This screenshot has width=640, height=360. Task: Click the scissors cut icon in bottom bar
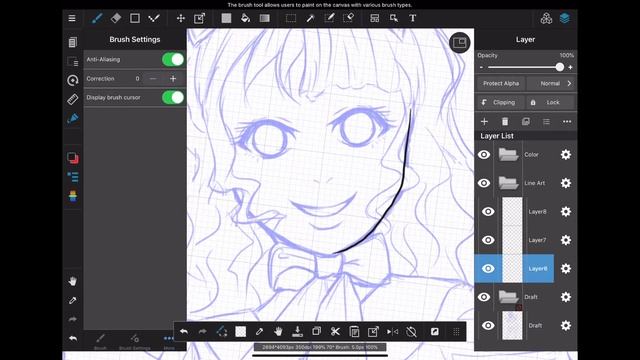(335, 331)
